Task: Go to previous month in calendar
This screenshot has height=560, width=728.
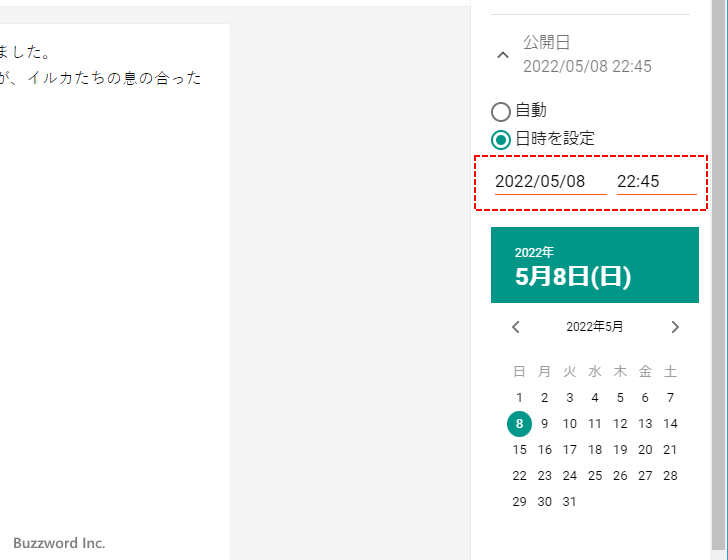Action: pyautogui.click(x=516, y=327)
